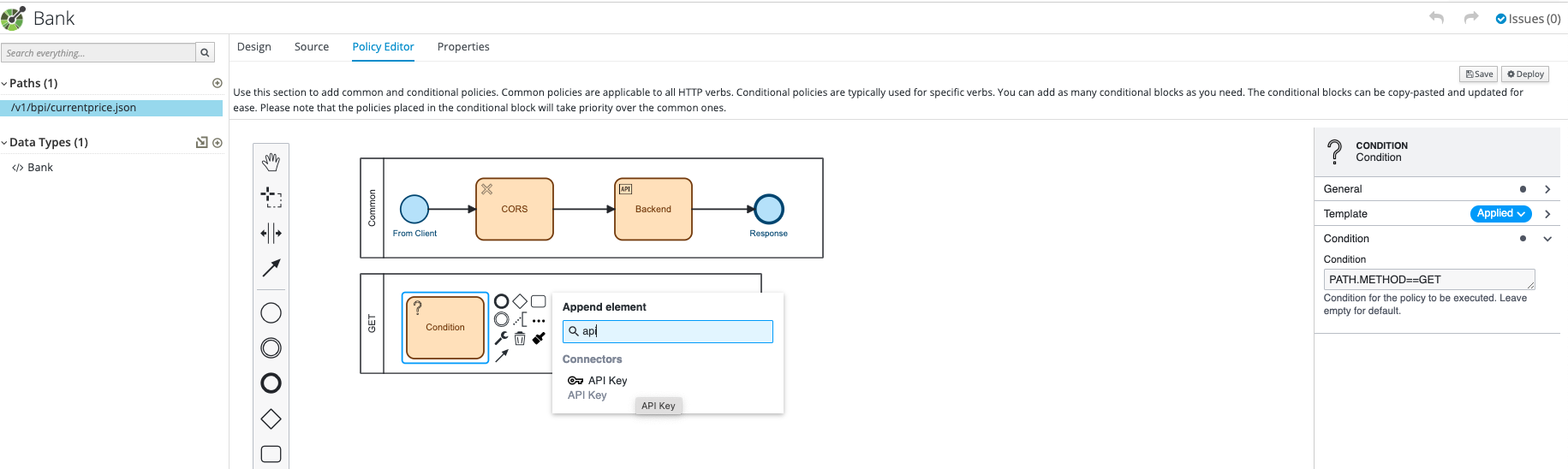
Task: Append task from Condition context pad
Action: [x=538, y=301]
